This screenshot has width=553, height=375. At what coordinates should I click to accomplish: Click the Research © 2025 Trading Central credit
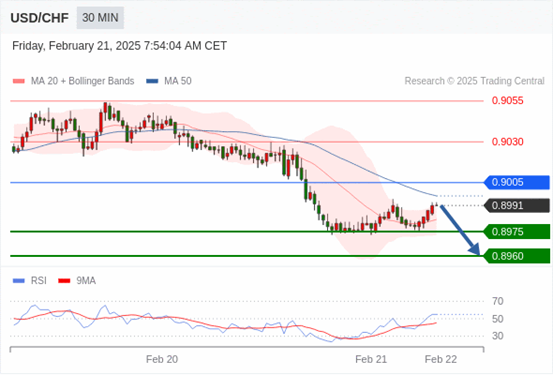tap(474, 81)
